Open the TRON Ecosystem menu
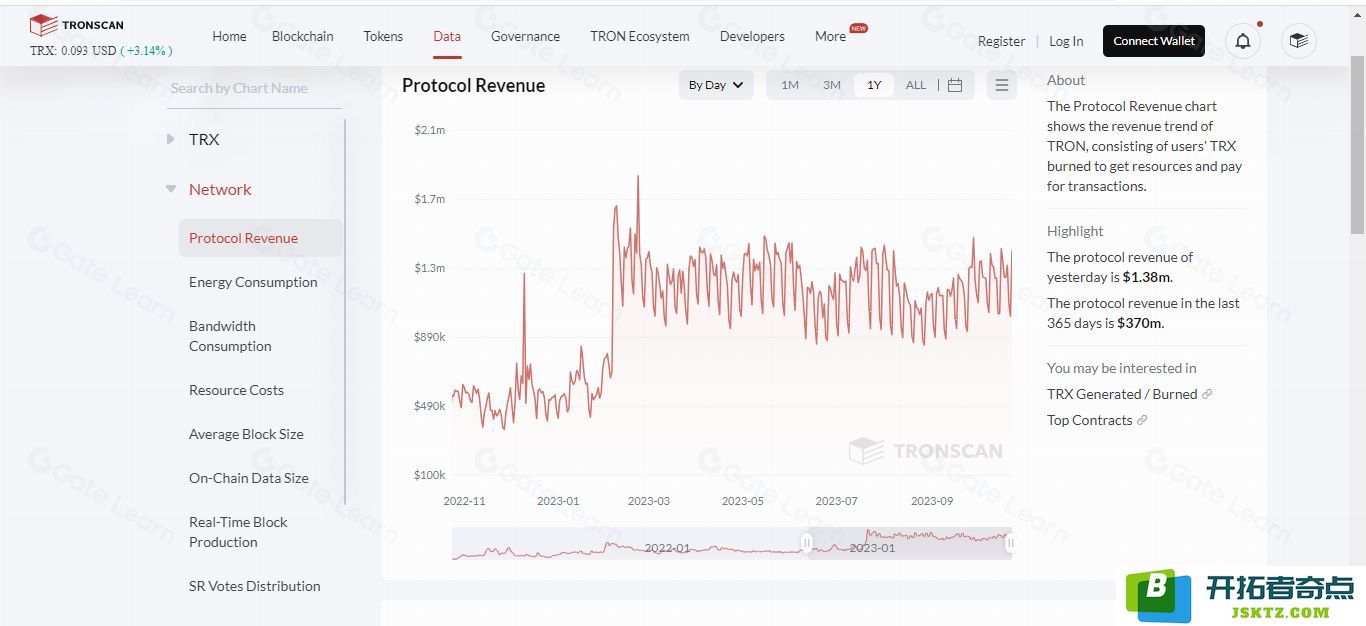1366x626 pixels. pos(640,36)
